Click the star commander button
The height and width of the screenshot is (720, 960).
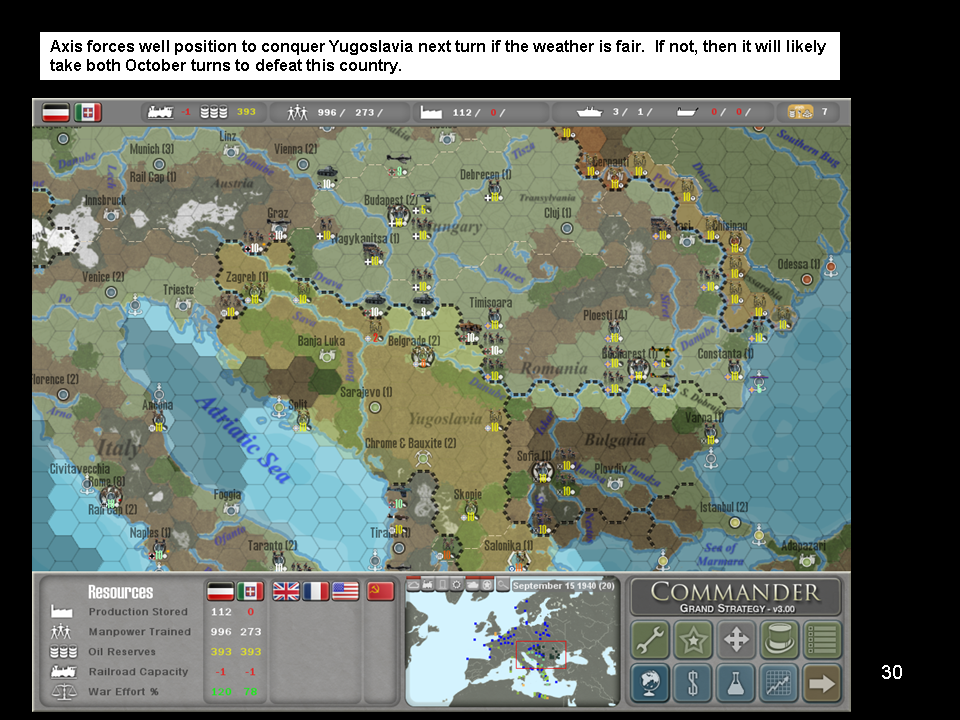coord(693,640)
